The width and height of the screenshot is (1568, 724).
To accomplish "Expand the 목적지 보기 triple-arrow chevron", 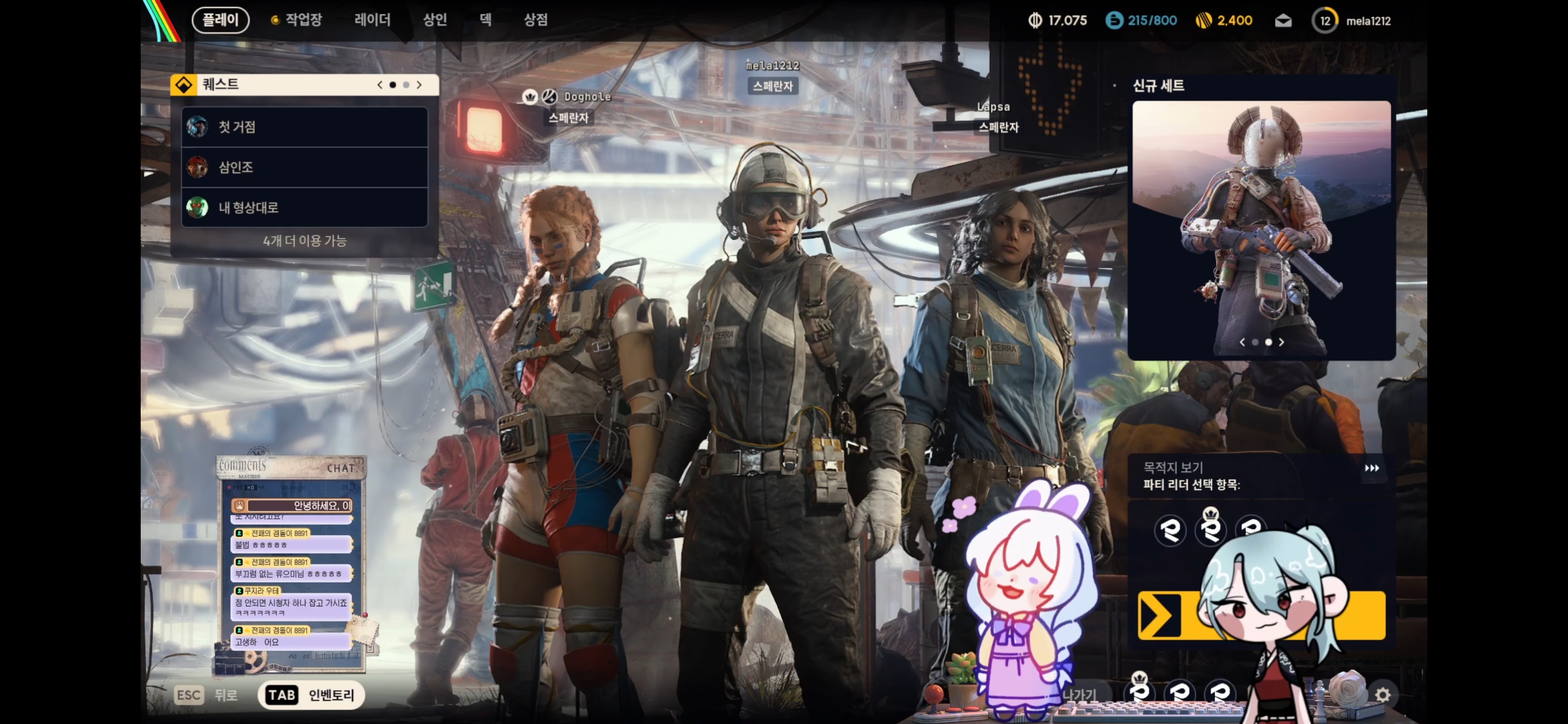I will tap(1371, 468).
